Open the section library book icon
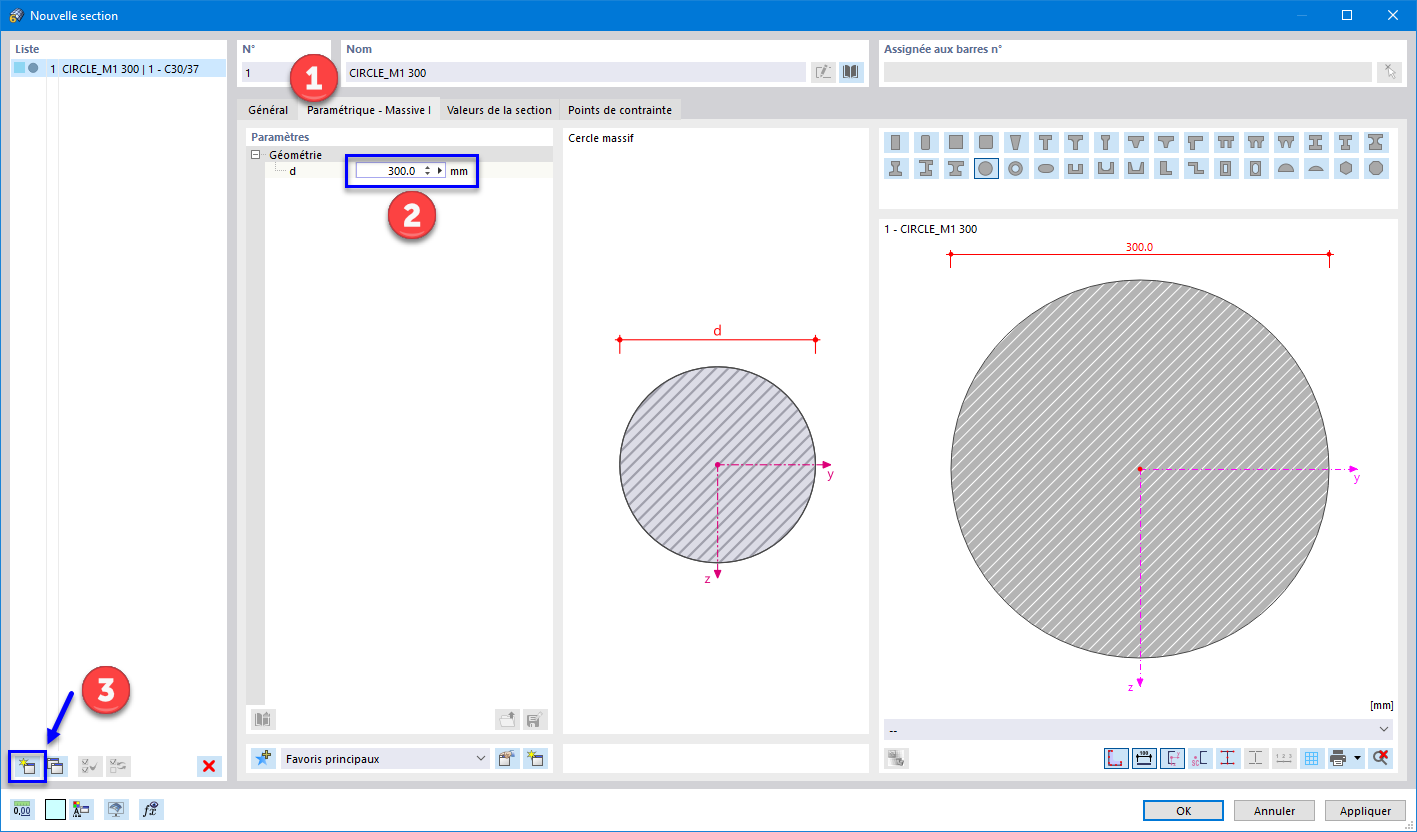This screenshot has width=1417, height=832. (x=851, y=72)
